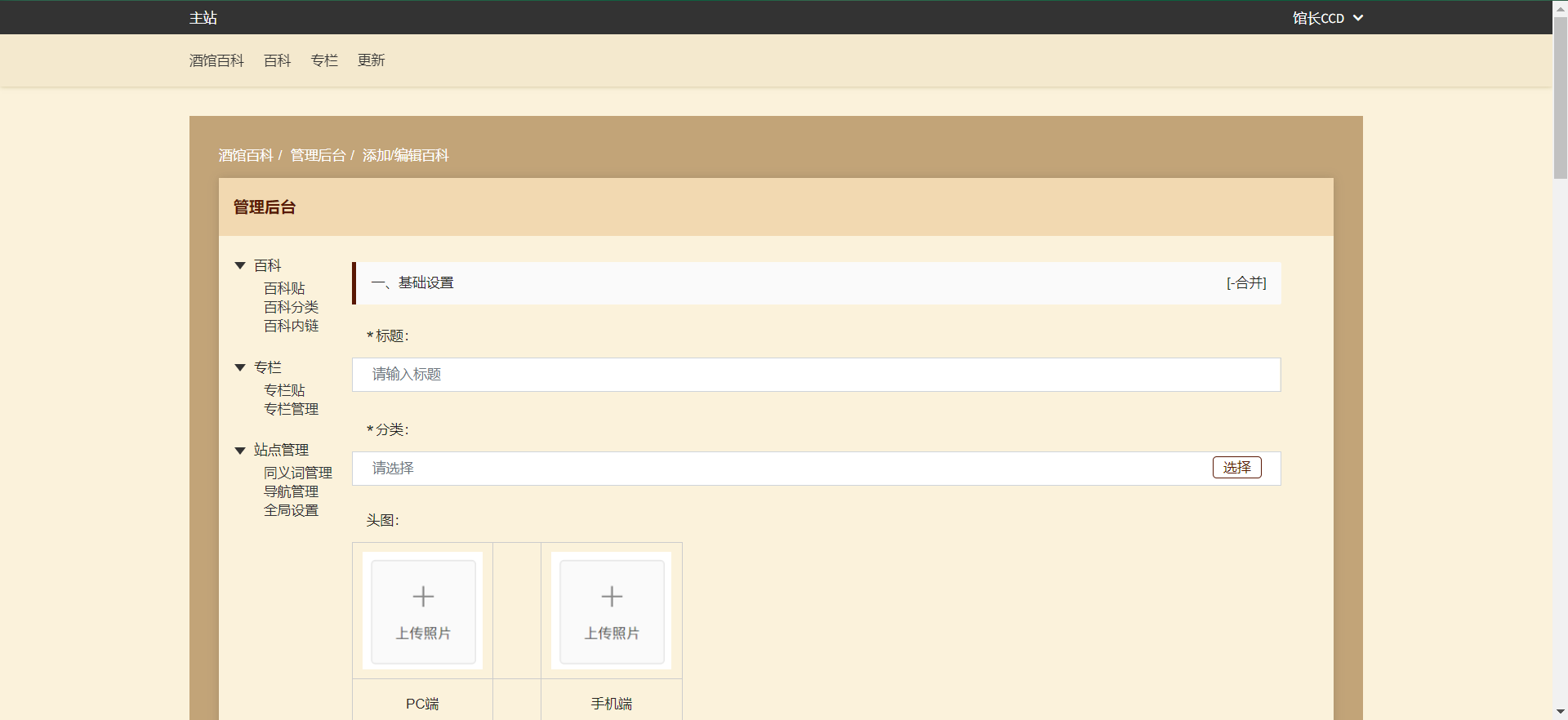1568x720 pixels.
Task: Open the 馆长CCD user dropdown
Action: tap(1327, 18)
